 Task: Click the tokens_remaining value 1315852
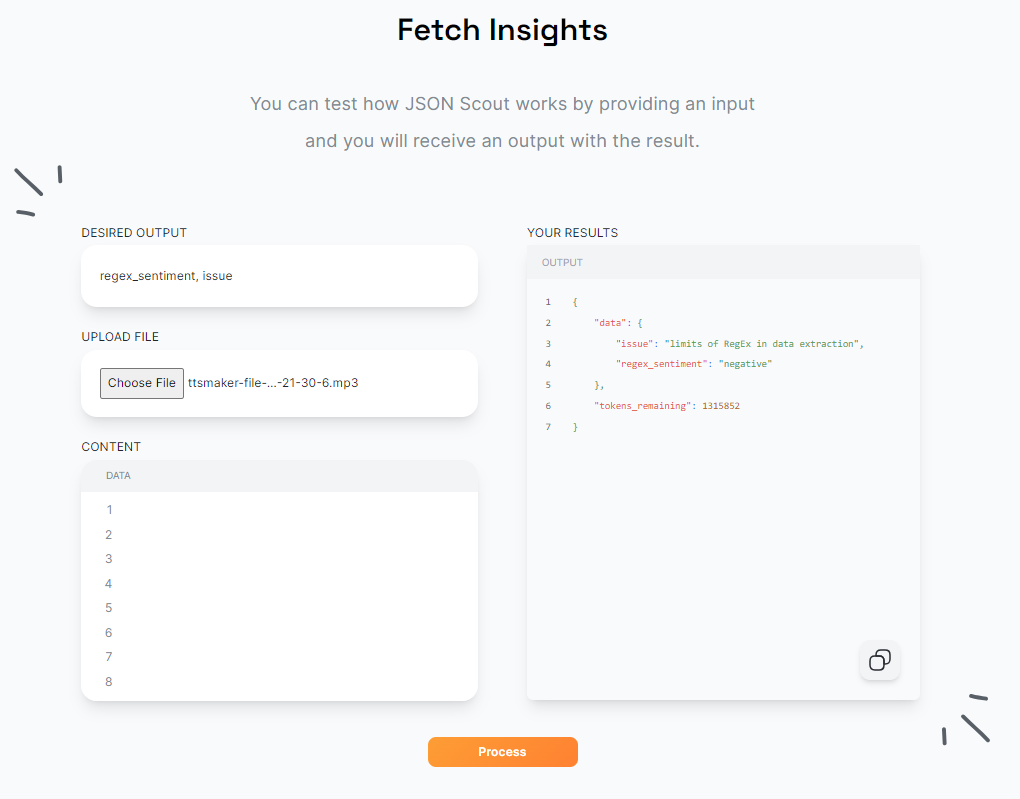click(x=721, y=405)
